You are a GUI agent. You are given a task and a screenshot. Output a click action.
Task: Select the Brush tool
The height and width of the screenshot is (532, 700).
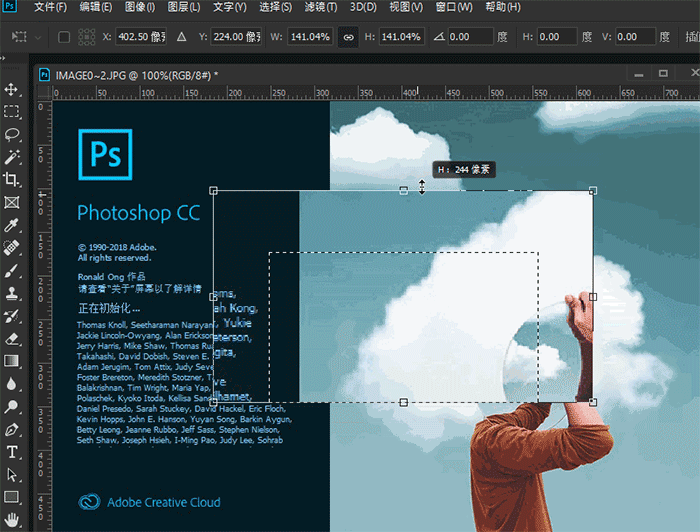point(11,271)
